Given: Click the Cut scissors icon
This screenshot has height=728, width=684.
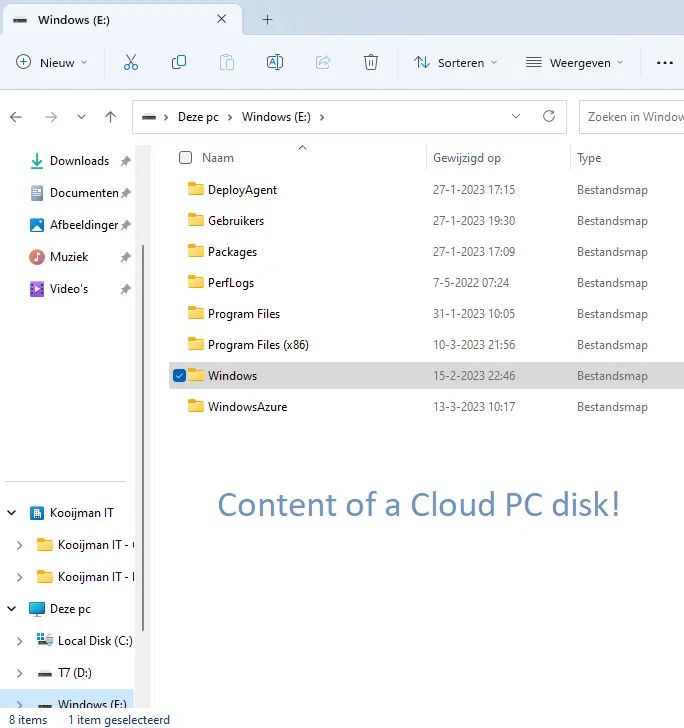Looking at the screenshot, I should [x=130, y=62].
